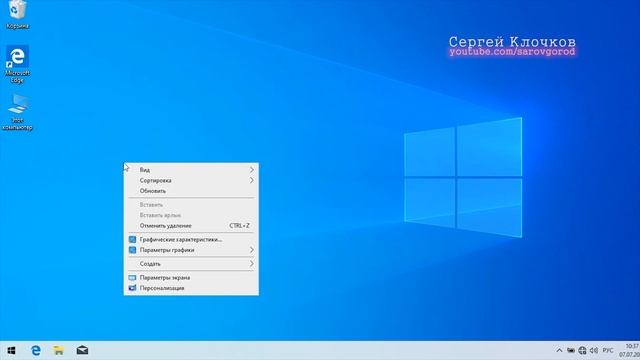This screenshot has height=360, width=640.
Task: Open Графические характеристики menu entry
Action: pyautogui.click(x=191, y=239)
